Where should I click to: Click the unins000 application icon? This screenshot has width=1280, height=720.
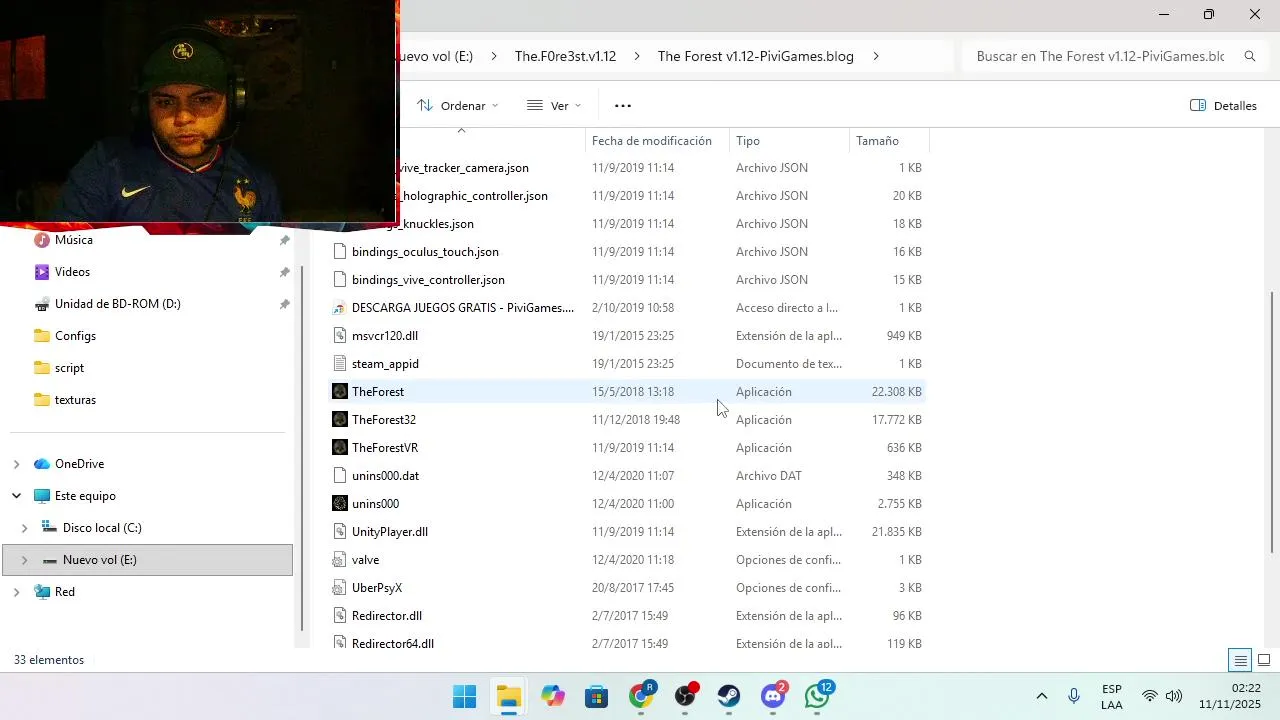click(x=340, y=504)
